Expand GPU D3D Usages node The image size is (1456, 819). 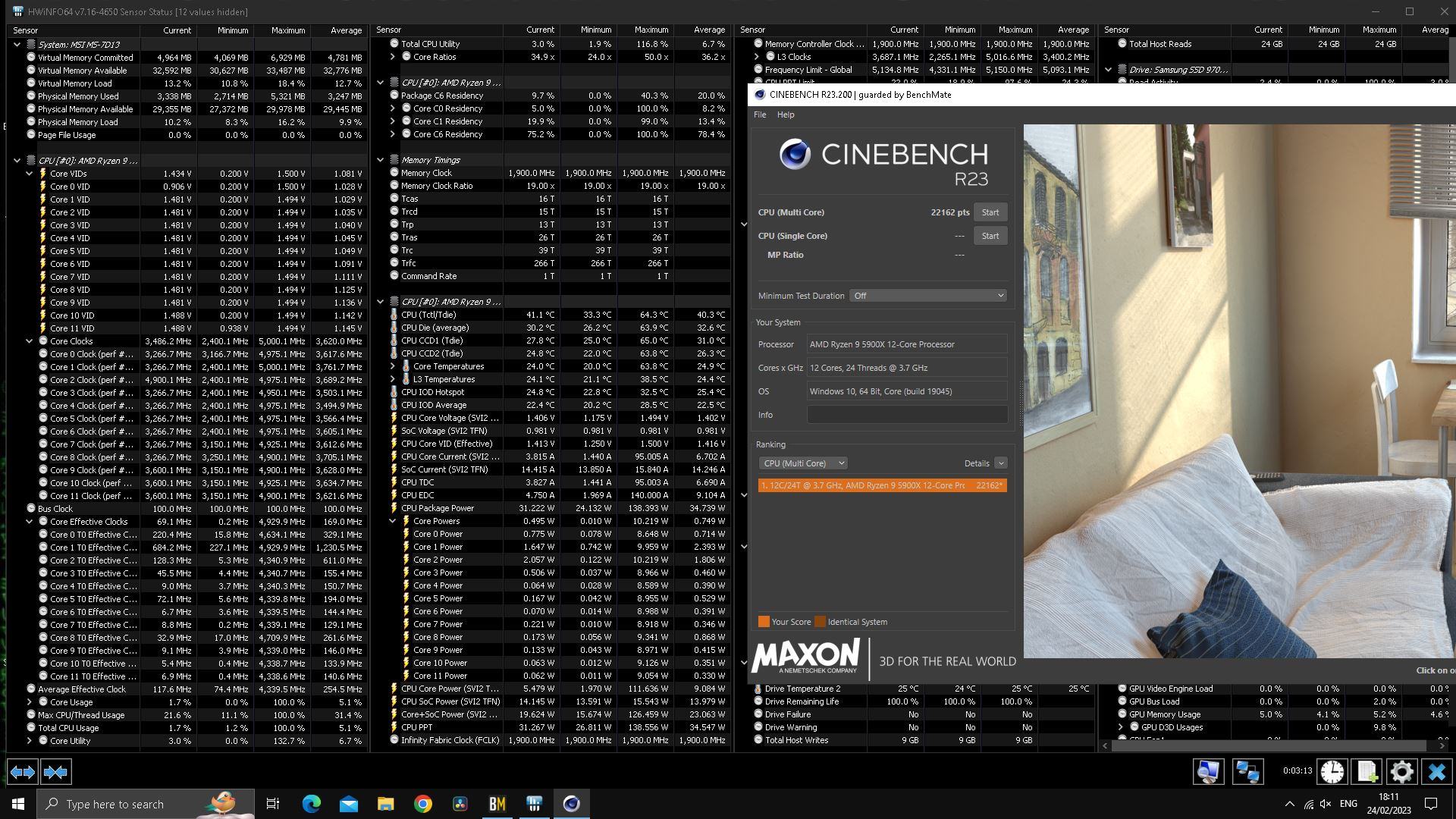coord(1121,727)
